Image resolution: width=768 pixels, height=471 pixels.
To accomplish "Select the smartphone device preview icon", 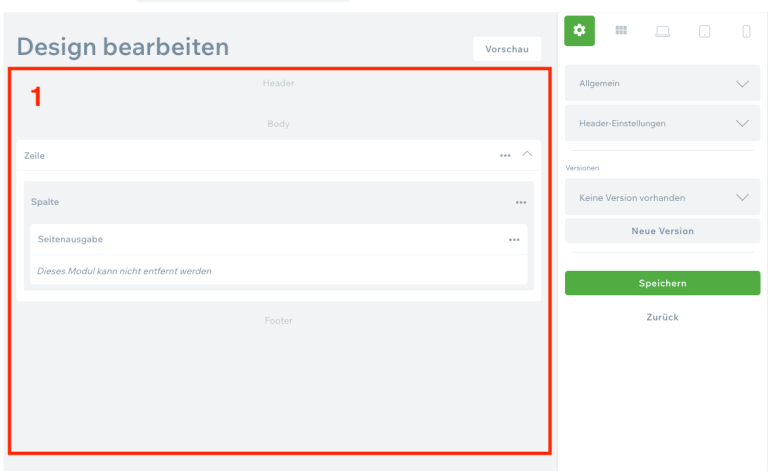I will [746, 31].
